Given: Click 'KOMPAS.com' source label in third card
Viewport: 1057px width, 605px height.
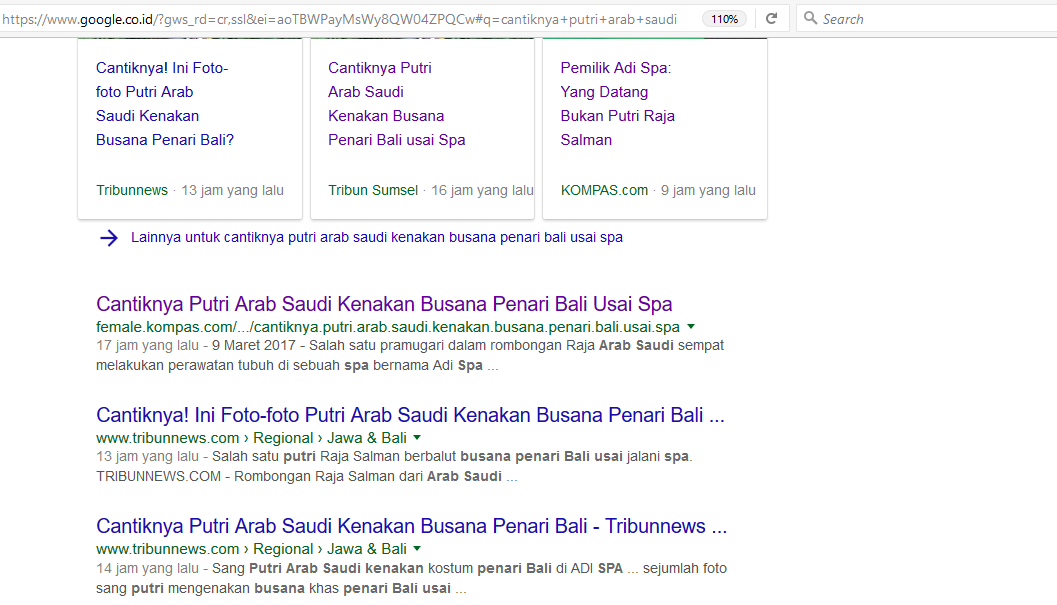Looking at the screenshot, I should click(604, 190).
